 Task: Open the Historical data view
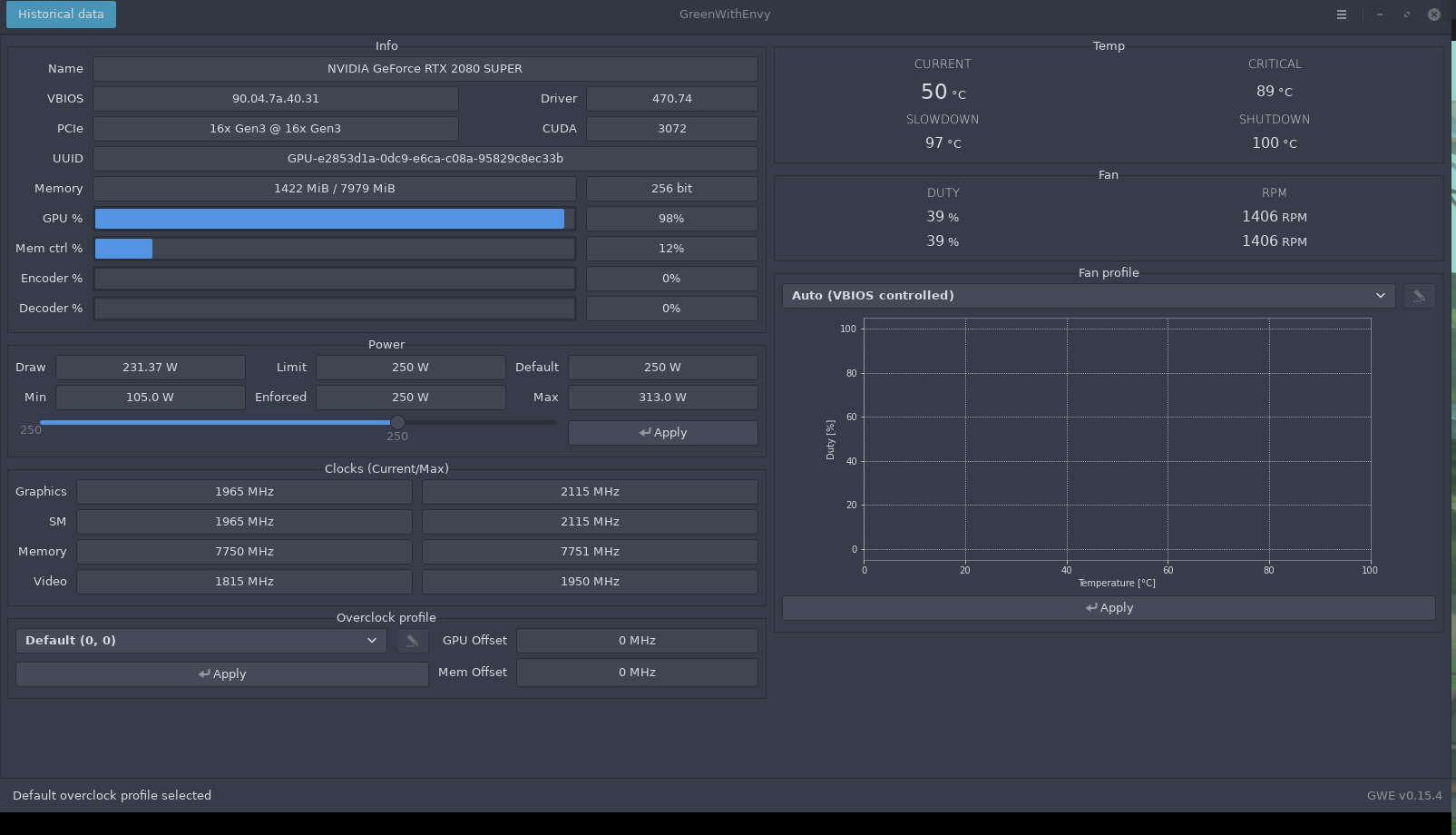tap(60, 15)
